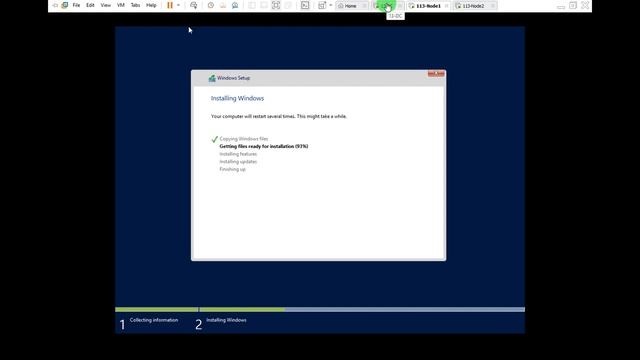
Task: Click the Collecting information stage label
Action: pos(154,320)
